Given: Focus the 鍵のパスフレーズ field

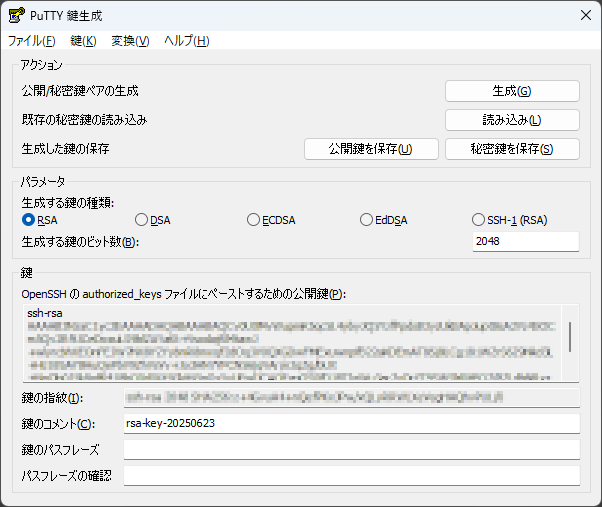Looking at the screenshot, I should (x=352, y=449).
